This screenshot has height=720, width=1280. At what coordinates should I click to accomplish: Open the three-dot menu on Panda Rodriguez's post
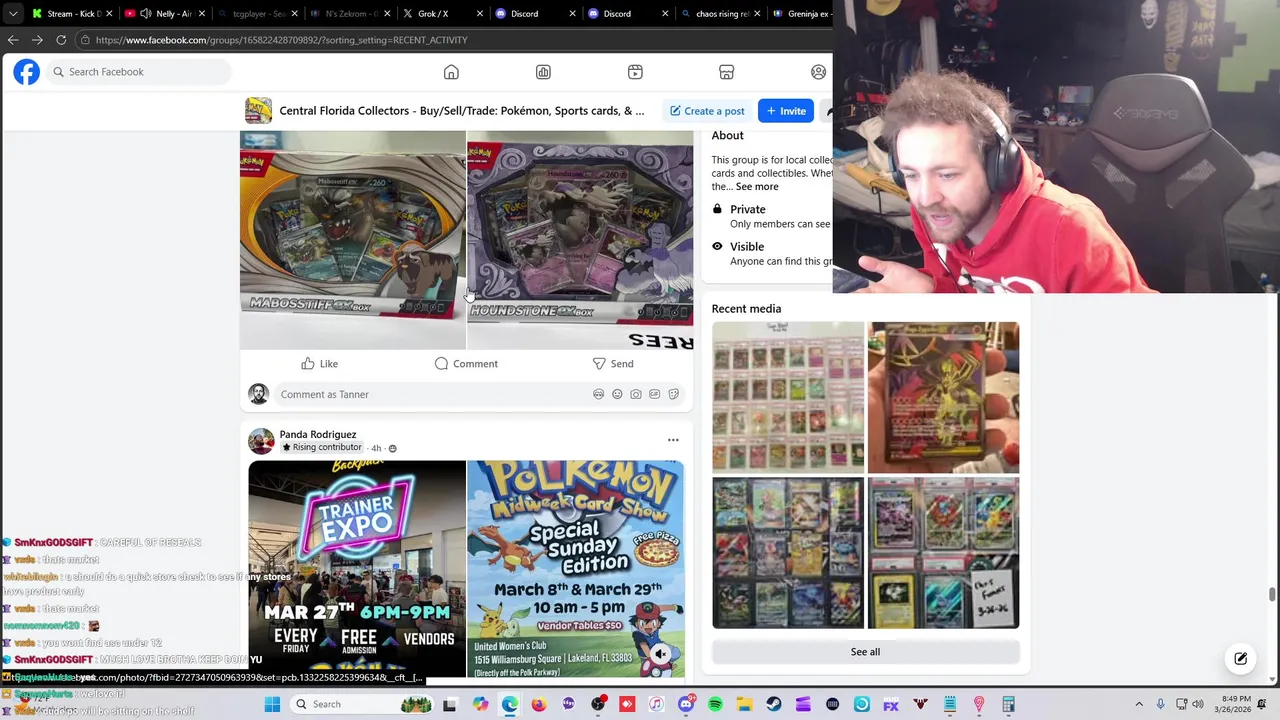[673, 440]
